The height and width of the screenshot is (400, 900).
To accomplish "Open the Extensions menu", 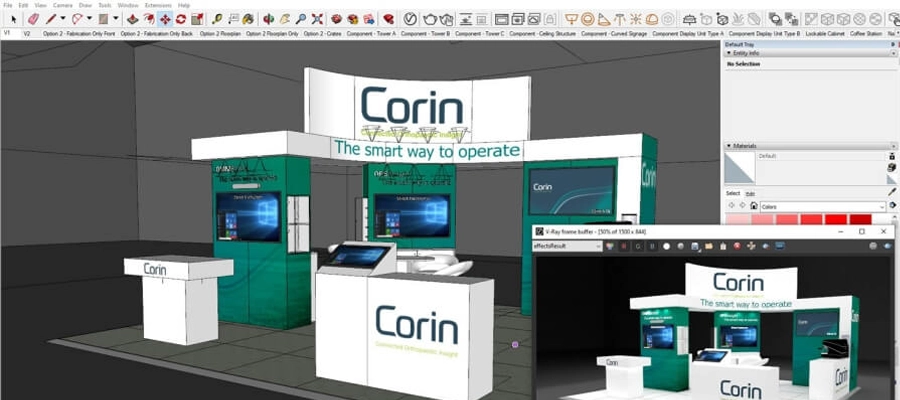I will click(160, 5).
